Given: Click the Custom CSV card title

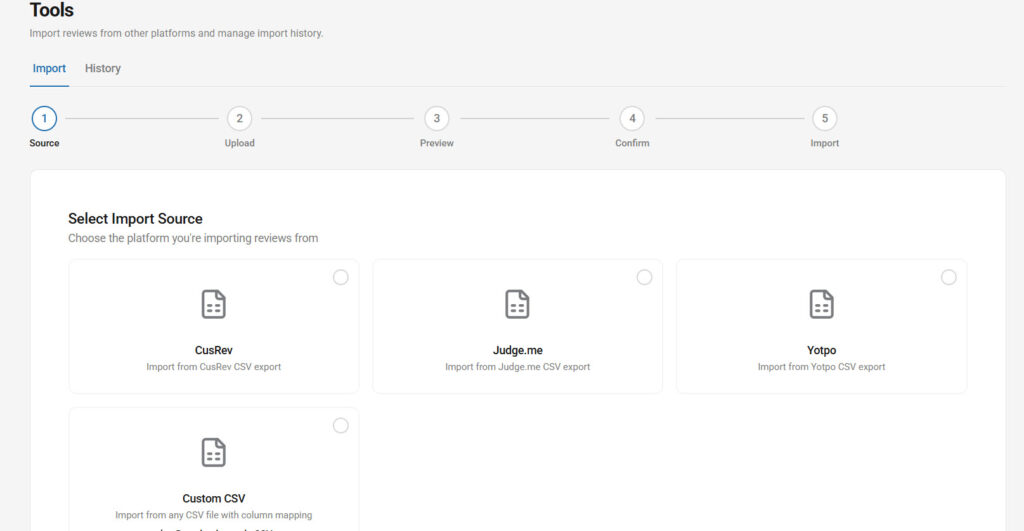Looking at the screenshot, I should coord(214,498).
